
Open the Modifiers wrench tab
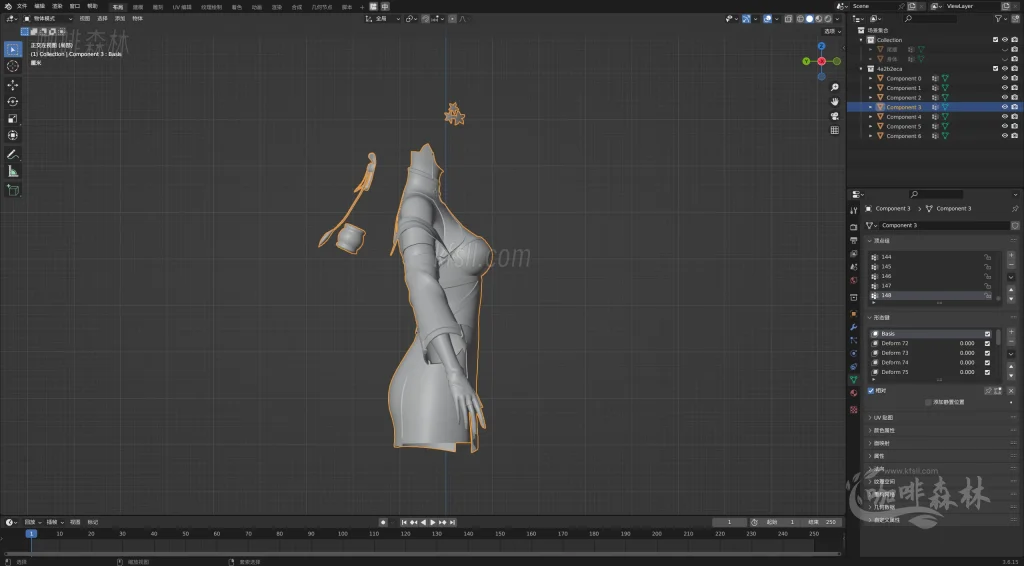tap(854, 326)
